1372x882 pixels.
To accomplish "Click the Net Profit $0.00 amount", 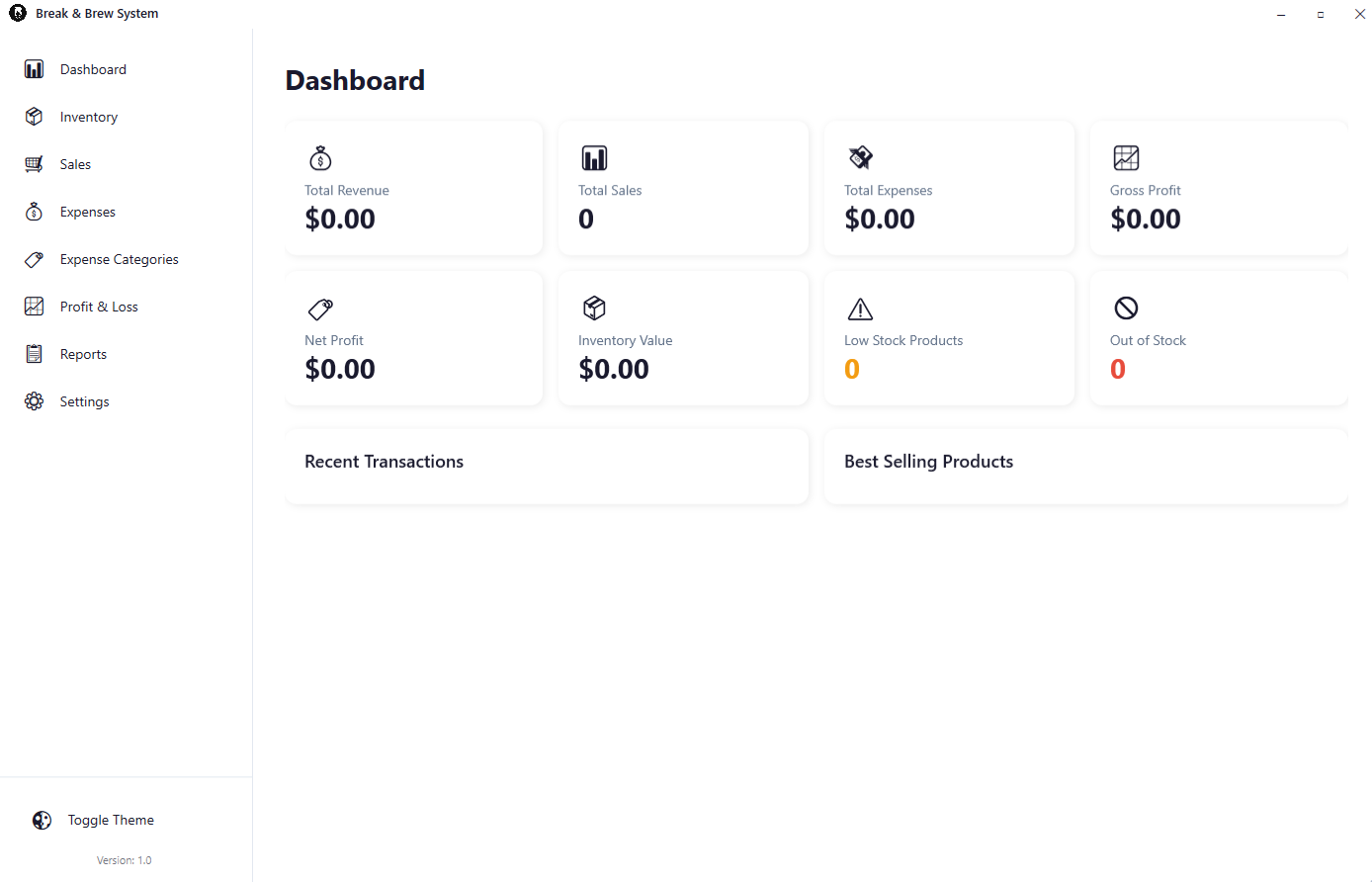I will click(340, 369).
